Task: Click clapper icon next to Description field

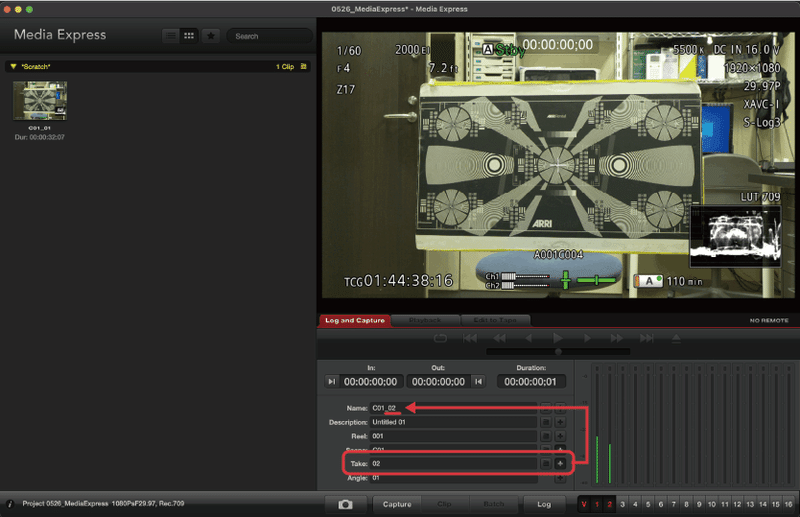Action: pyautogui.click(x=545, y=422)
